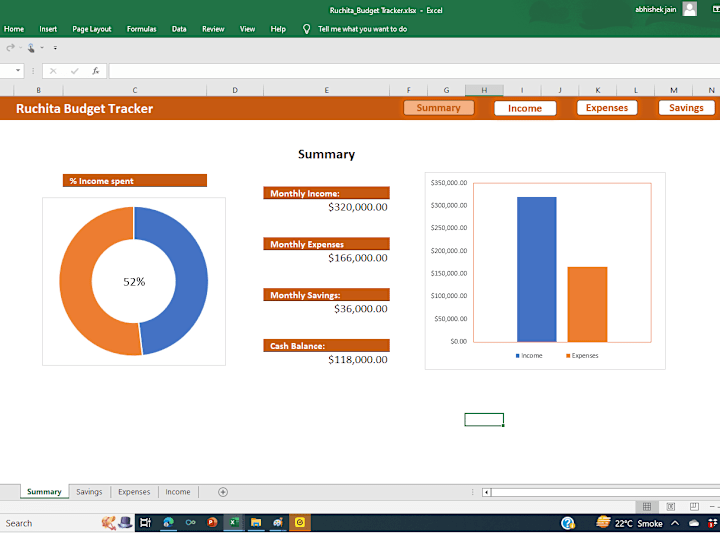Click the Savings navigation button

(x=686, y=108)
